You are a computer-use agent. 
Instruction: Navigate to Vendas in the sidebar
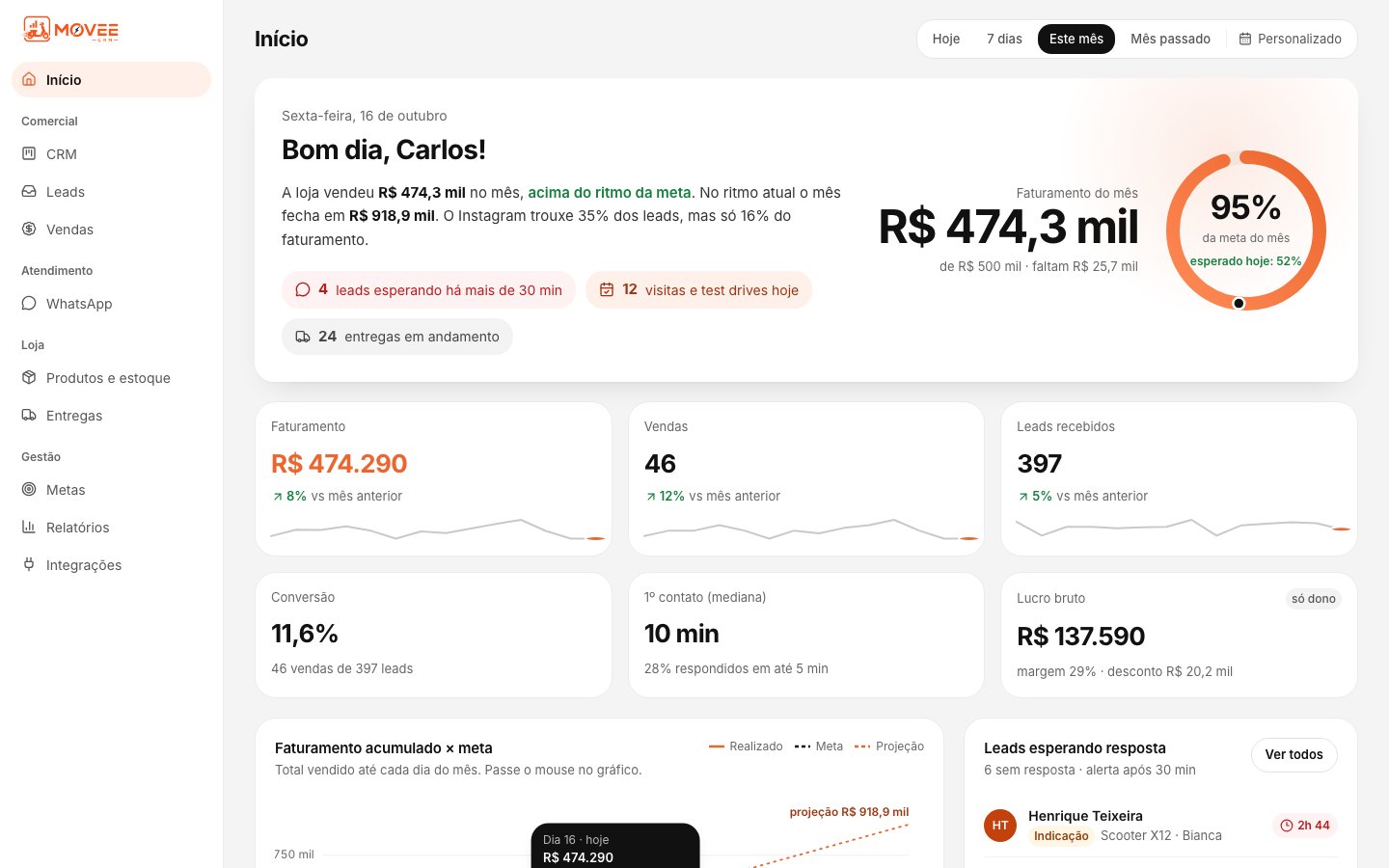[111, 230]
